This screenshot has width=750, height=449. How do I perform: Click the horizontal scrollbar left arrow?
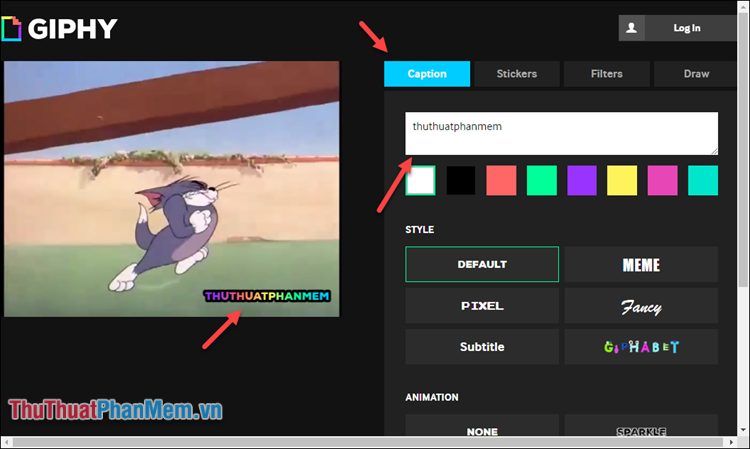tap(6, 442)
